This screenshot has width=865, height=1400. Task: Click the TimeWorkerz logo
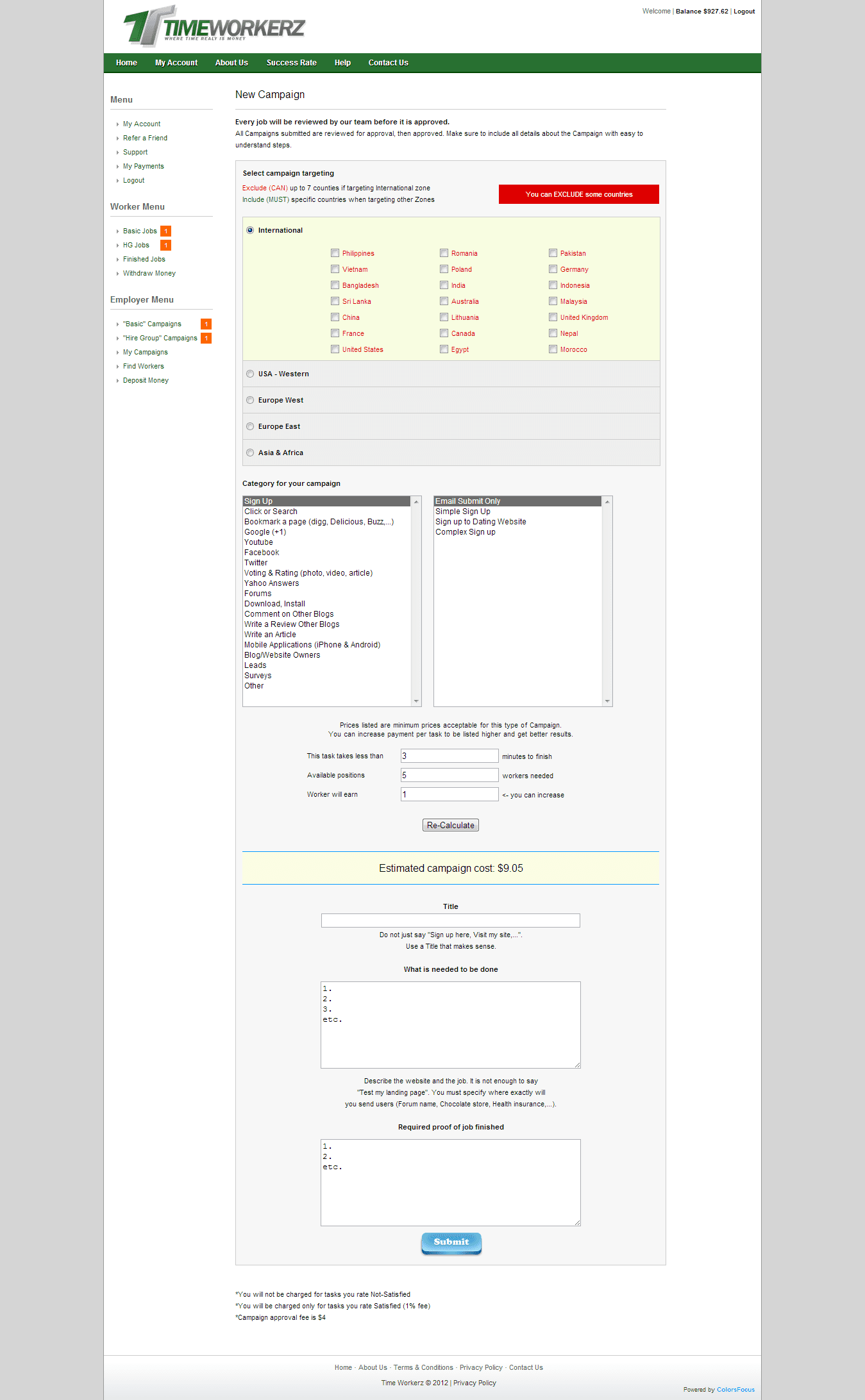pyautogui.click(x=214, y=26)
